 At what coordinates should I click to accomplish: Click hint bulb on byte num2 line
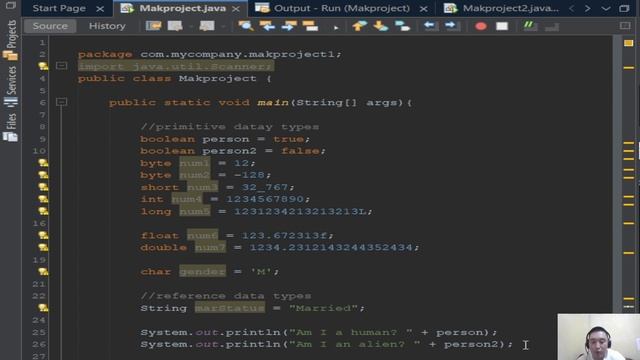tap(43, 175)
